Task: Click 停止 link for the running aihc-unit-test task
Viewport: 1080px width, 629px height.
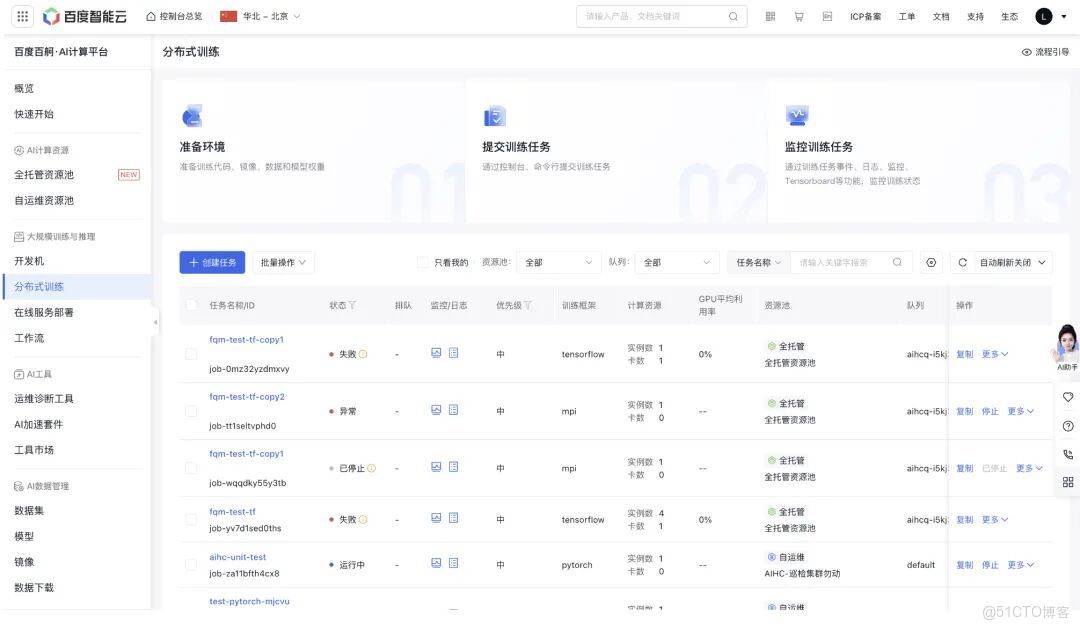Action: click(990, 564)
